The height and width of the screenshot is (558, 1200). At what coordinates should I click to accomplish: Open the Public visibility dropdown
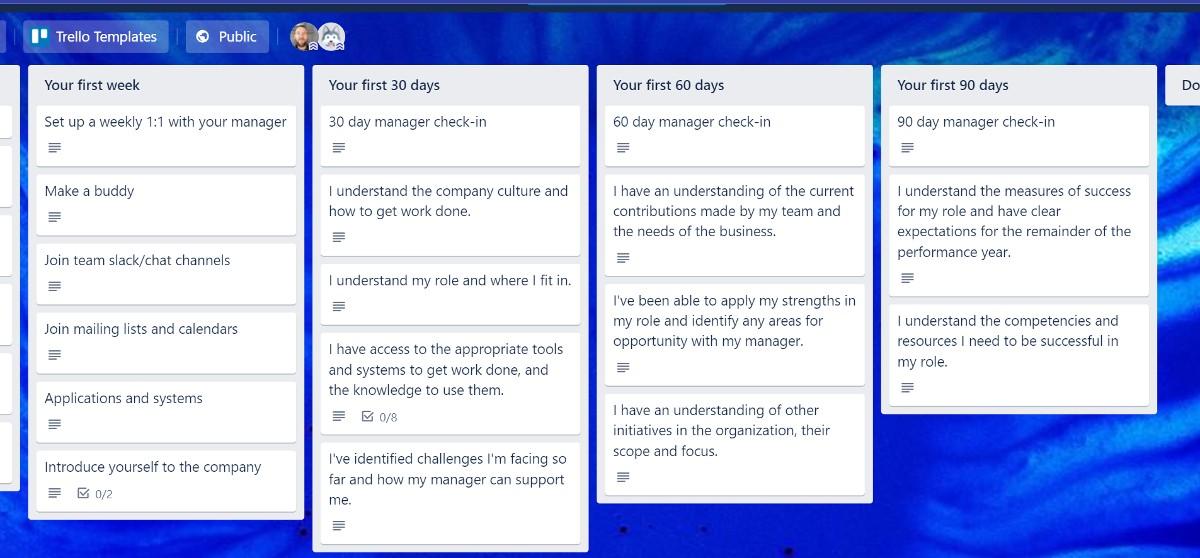click(x=227, y=37)
